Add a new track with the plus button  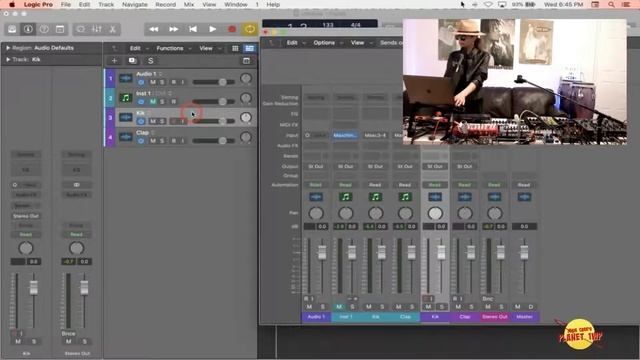(114, 61)
